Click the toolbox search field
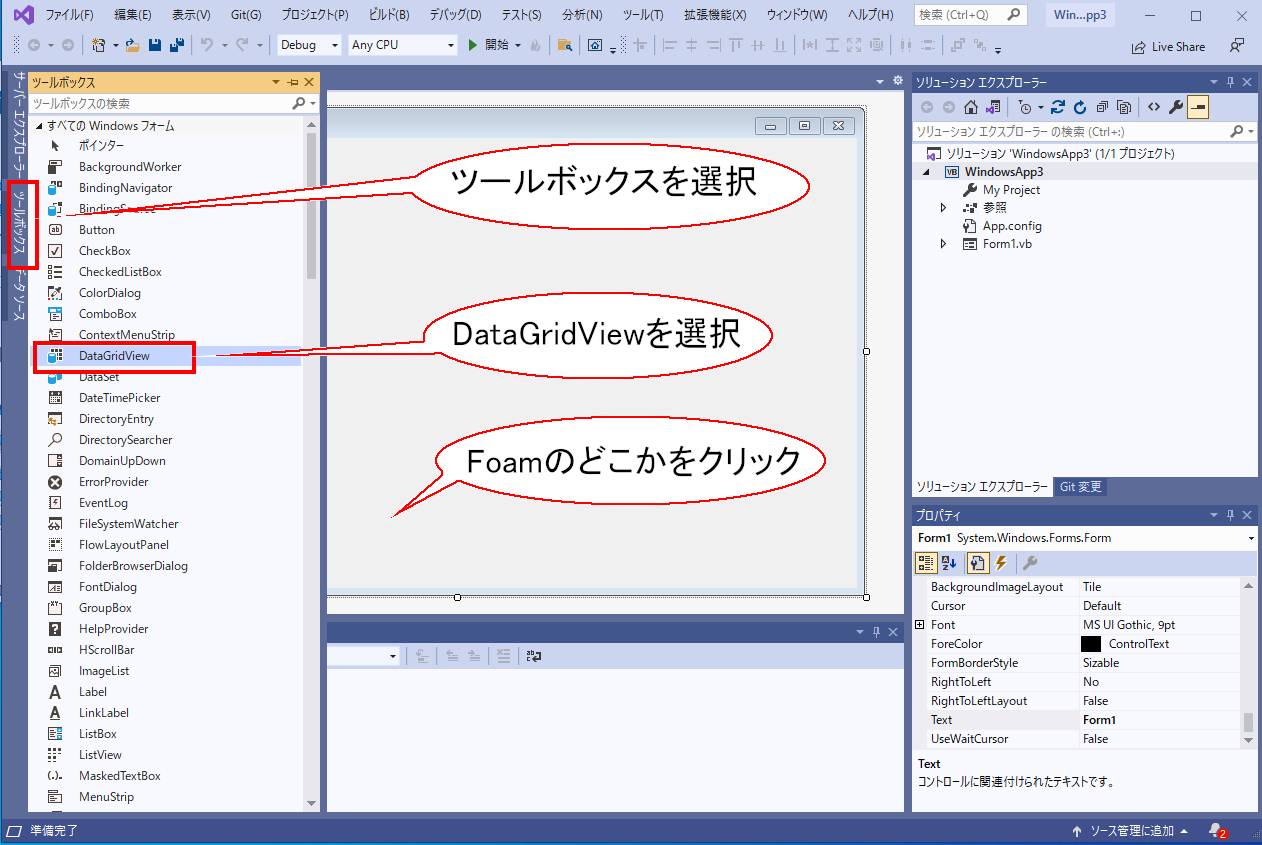Image resolution: width=1262 pixels, height=845 pixels. click(160, 103)
